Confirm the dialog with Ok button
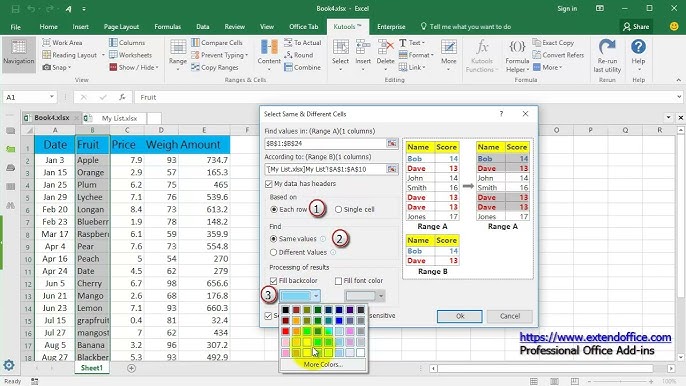Image resolution: width=686 pixels, height=386 pixels. click(459, 316)
